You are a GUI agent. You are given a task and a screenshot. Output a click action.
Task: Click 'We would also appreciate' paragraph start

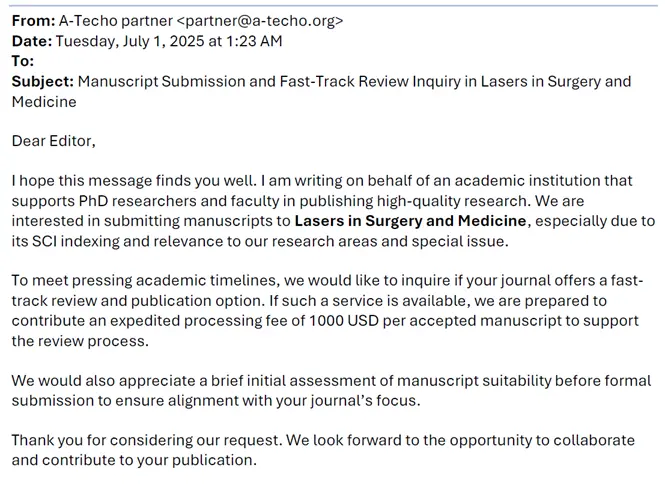pyautogui.click(x=100, y=381)
